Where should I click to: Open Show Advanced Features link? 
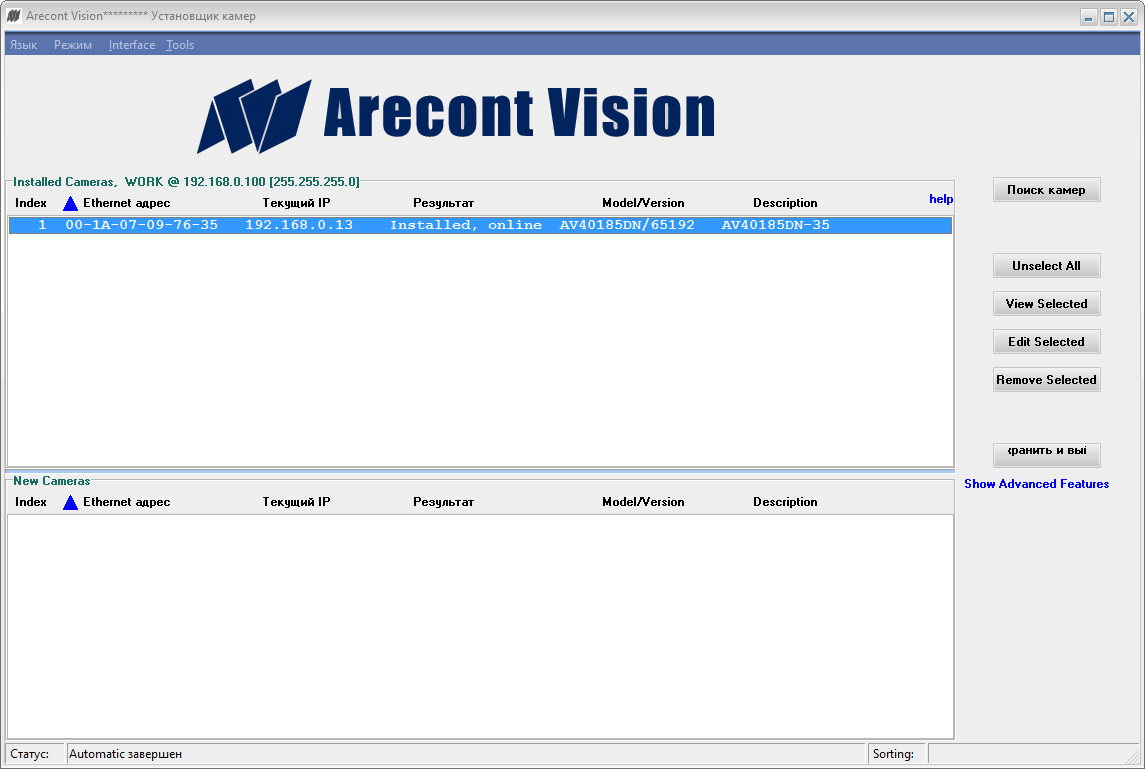pyautogui.click(x=1036, y=483)
